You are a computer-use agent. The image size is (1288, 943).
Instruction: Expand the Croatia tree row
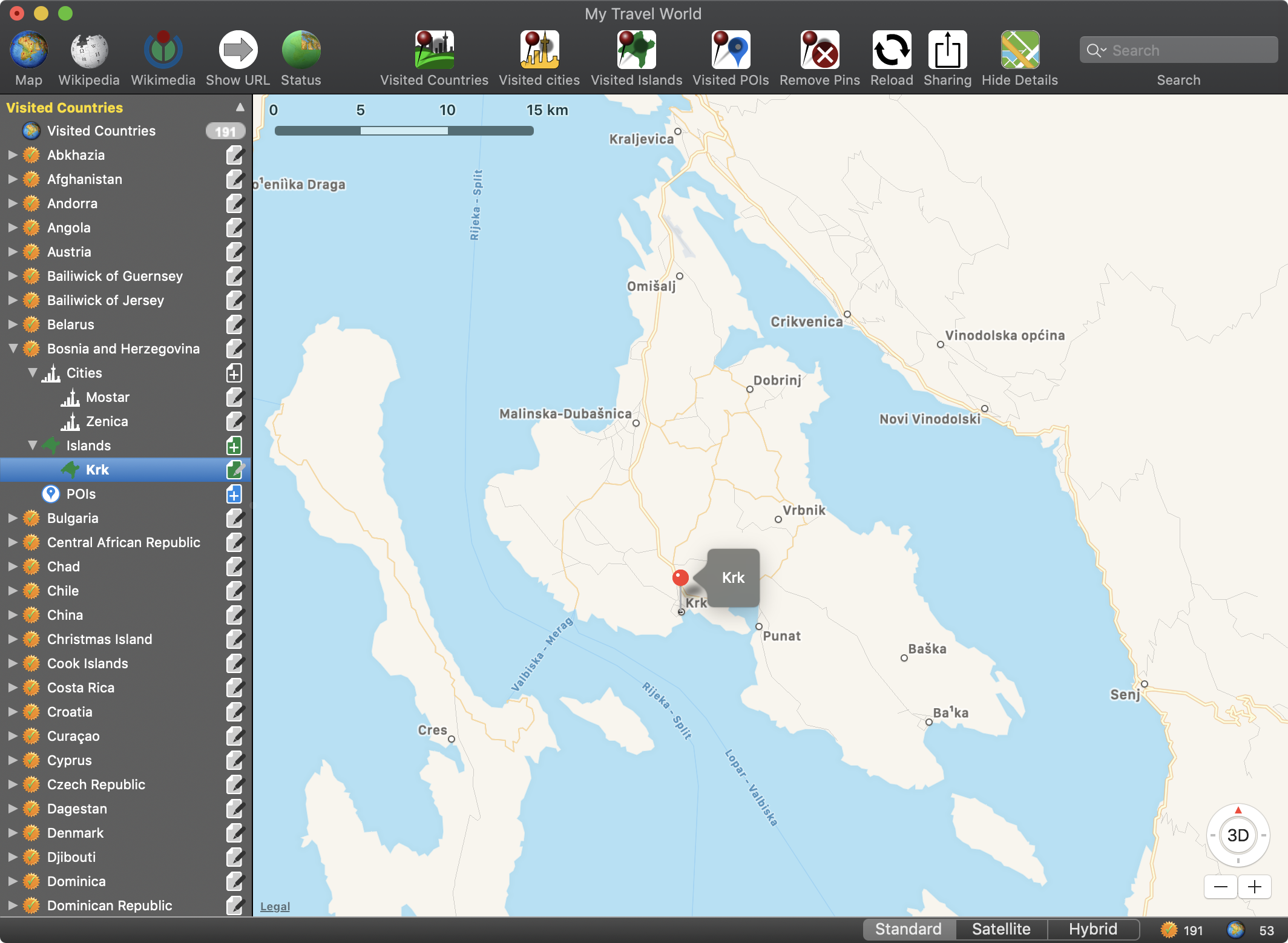click(x=13, y=712)
